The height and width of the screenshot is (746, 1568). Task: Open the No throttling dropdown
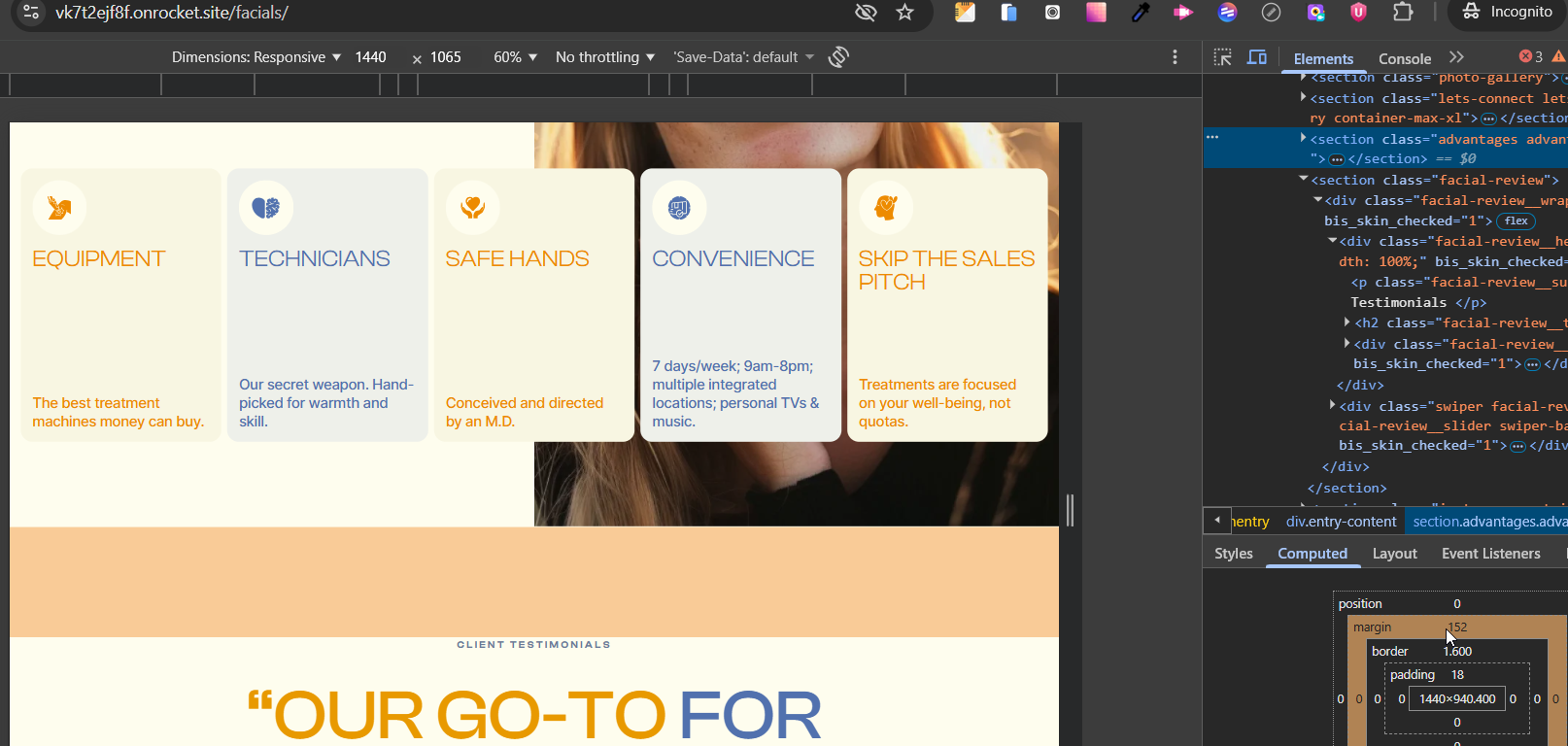pyautogui.click(x=604, y=57)
